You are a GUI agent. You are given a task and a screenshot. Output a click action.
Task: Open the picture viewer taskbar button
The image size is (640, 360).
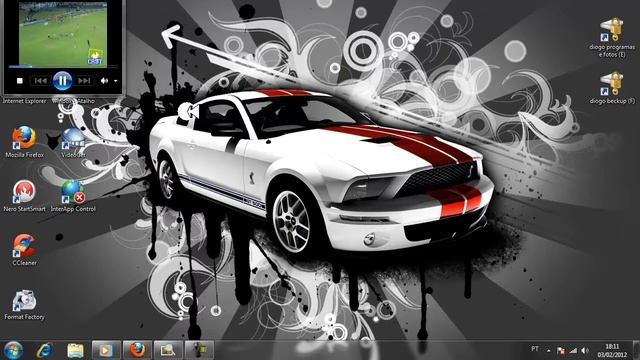tap(168, 350)
